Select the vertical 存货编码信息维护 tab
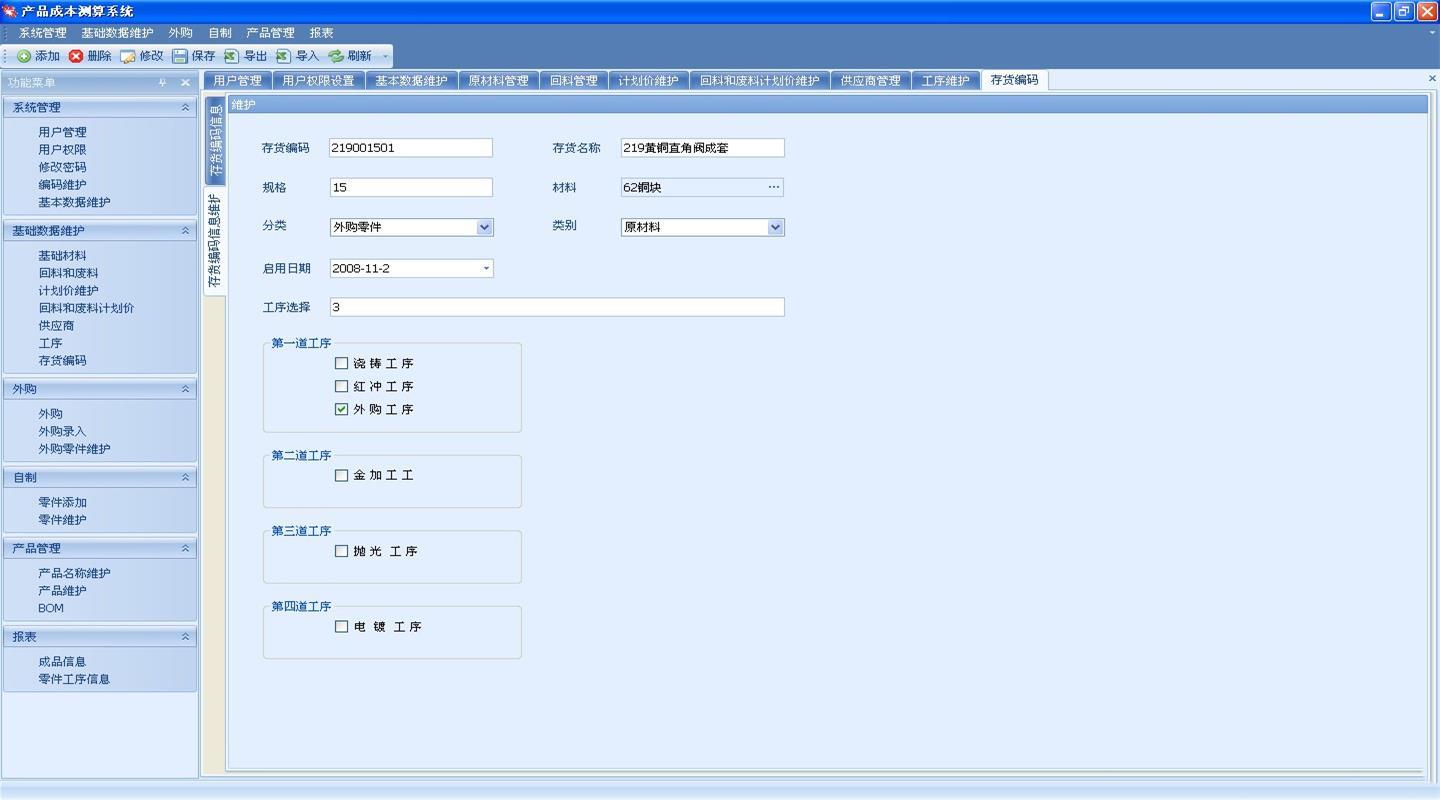 tap(214, 240)
